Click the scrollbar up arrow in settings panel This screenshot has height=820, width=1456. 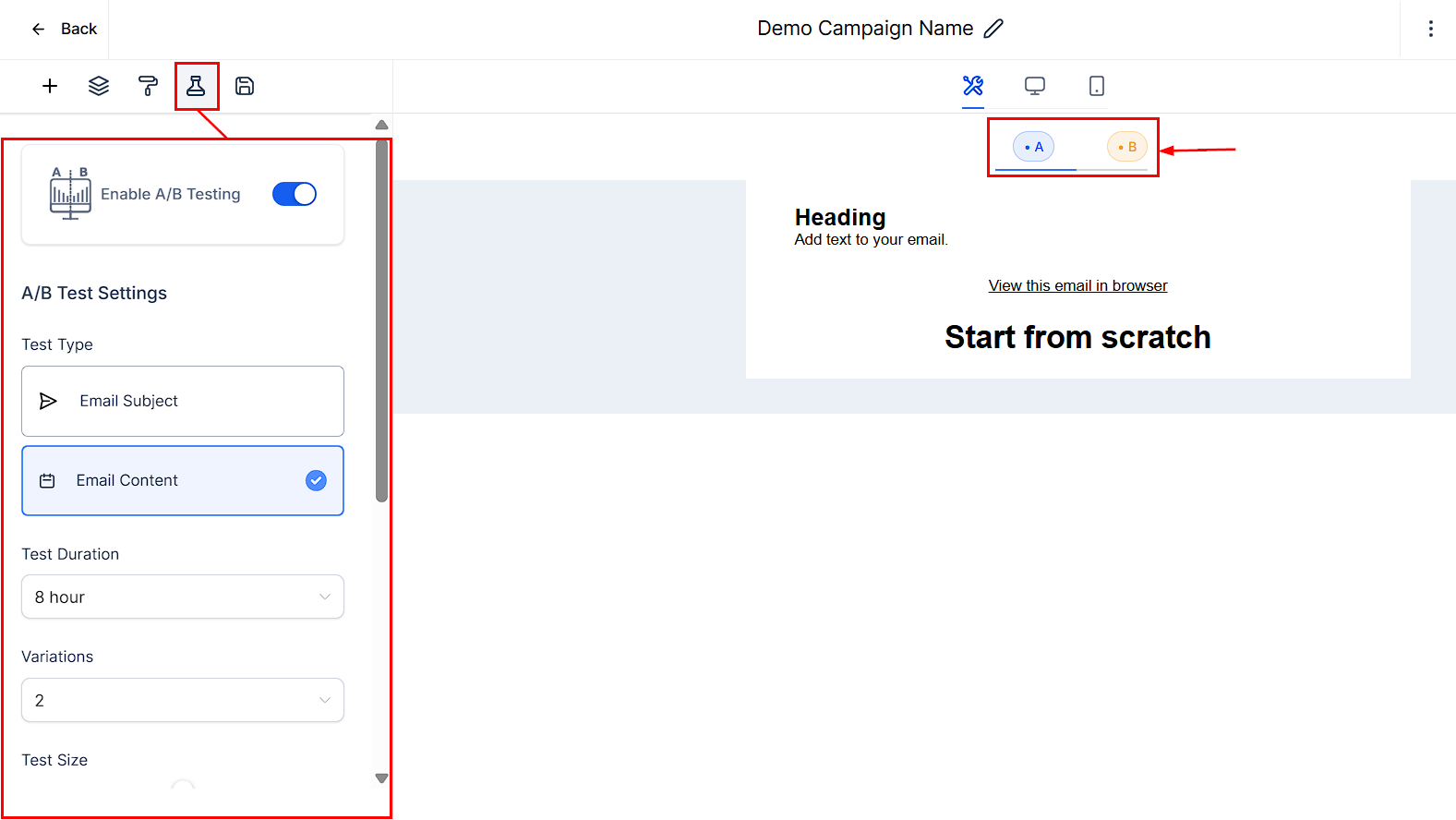click(381, 125)
